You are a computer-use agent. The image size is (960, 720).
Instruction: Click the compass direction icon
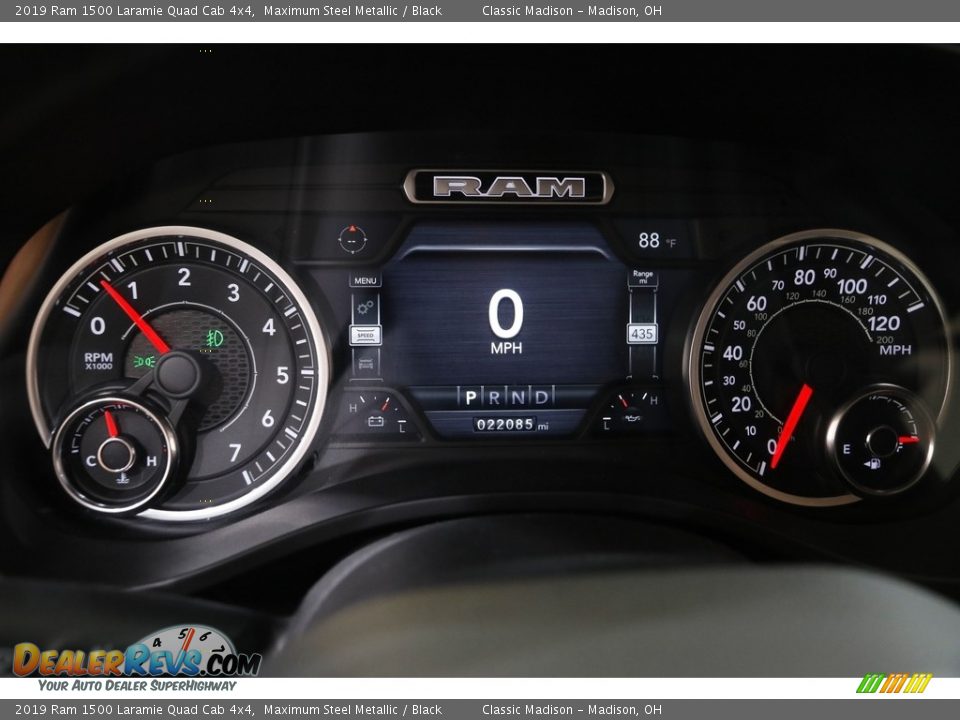(x=352, y=239)
